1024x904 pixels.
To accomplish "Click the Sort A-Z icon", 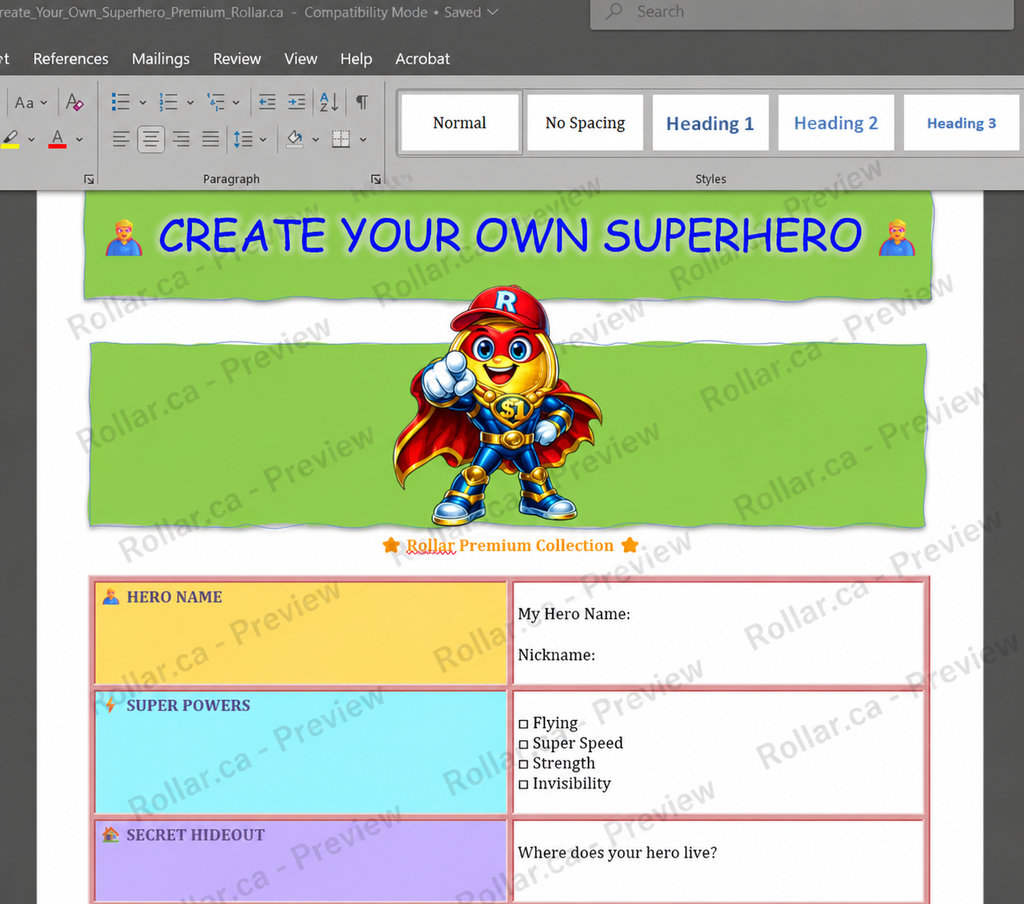I will (x=328, y=102).
